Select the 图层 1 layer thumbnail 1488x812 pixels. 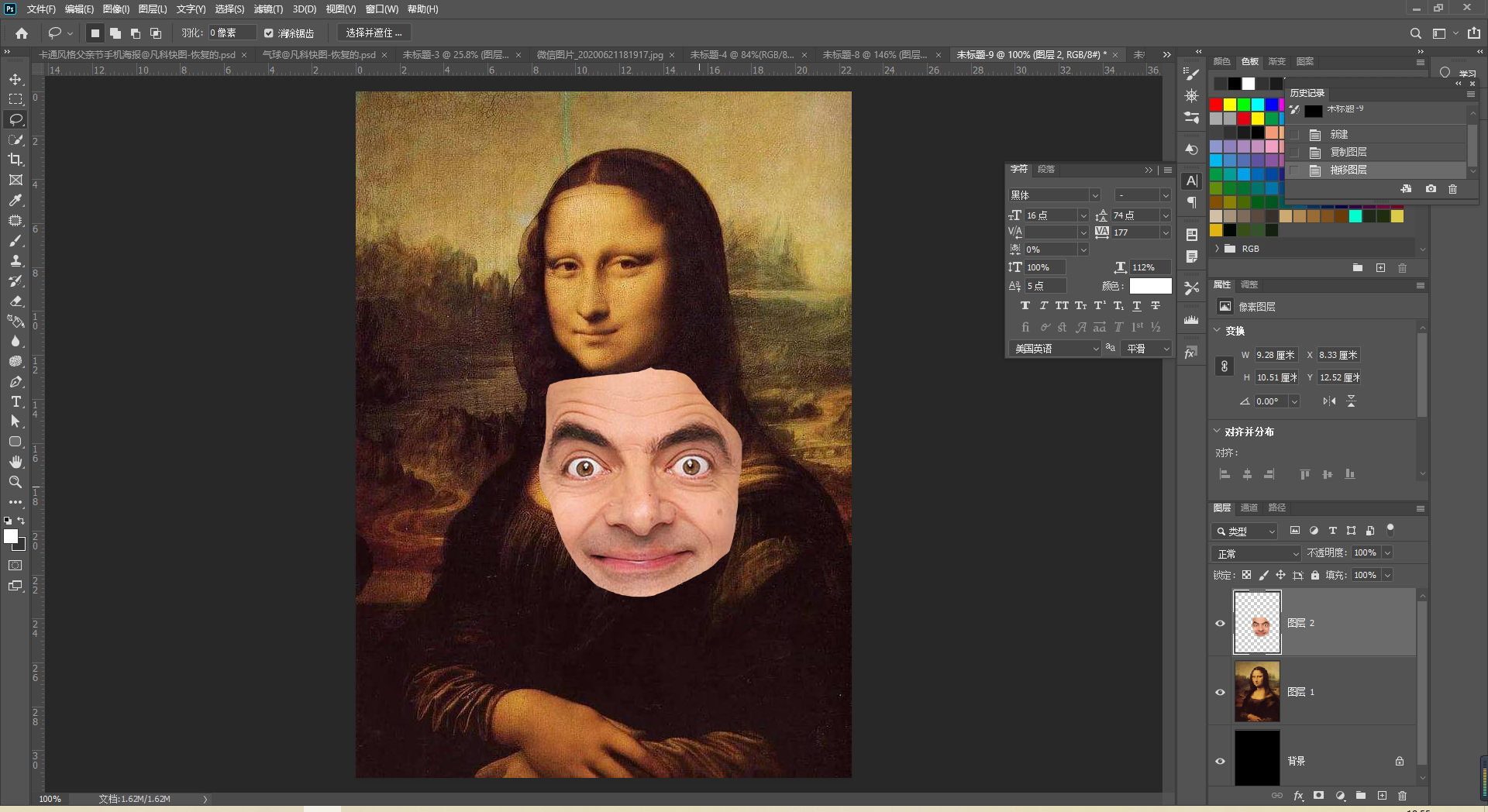pos(1256,691)
